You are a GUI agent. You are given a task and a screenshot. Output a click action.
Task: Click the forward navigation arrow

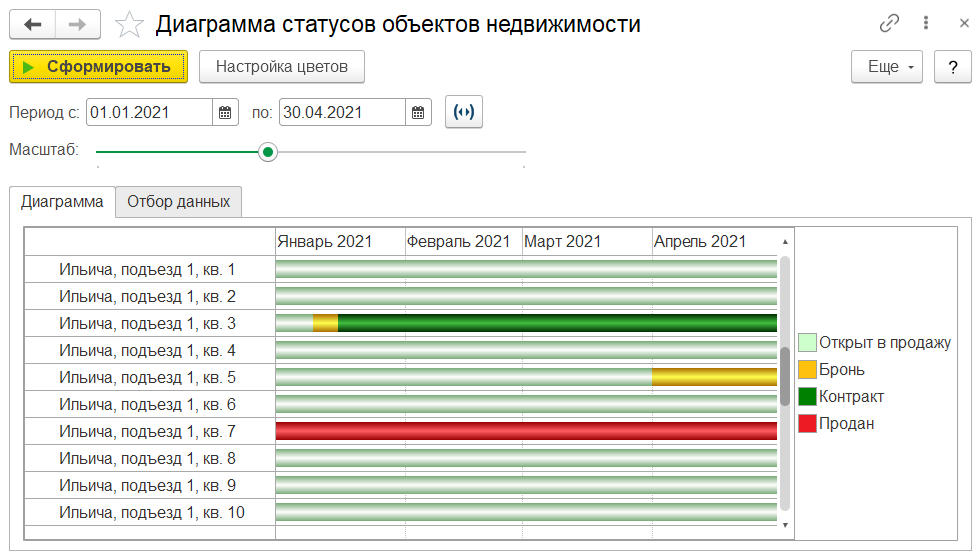(78, 25)
